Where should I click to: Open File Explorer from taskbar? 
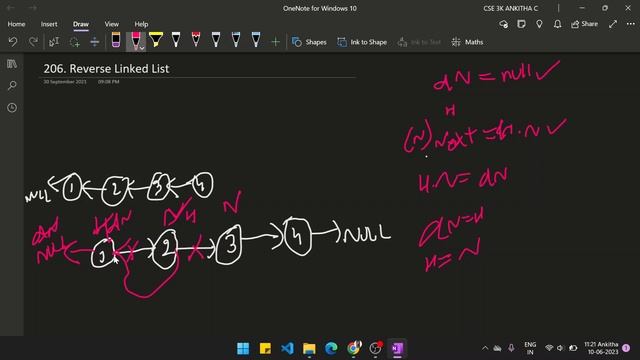309,348
